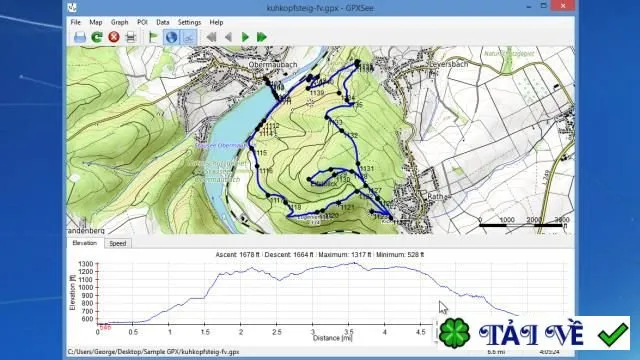The width and height of the screenshot is (640, 360).
Task: Open the POI menu
Action: pyautogui.click(x=142, y=22)
